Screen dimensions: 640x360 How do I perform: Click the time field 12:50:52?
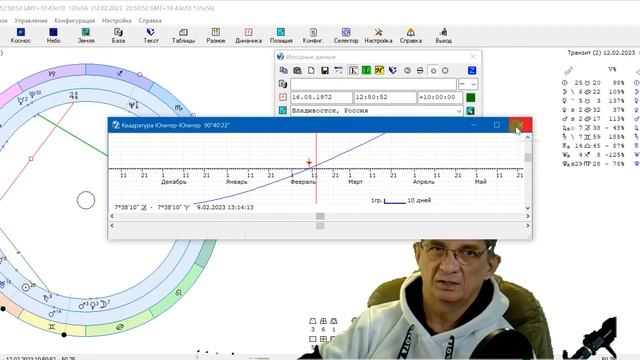tap(385, 97)
